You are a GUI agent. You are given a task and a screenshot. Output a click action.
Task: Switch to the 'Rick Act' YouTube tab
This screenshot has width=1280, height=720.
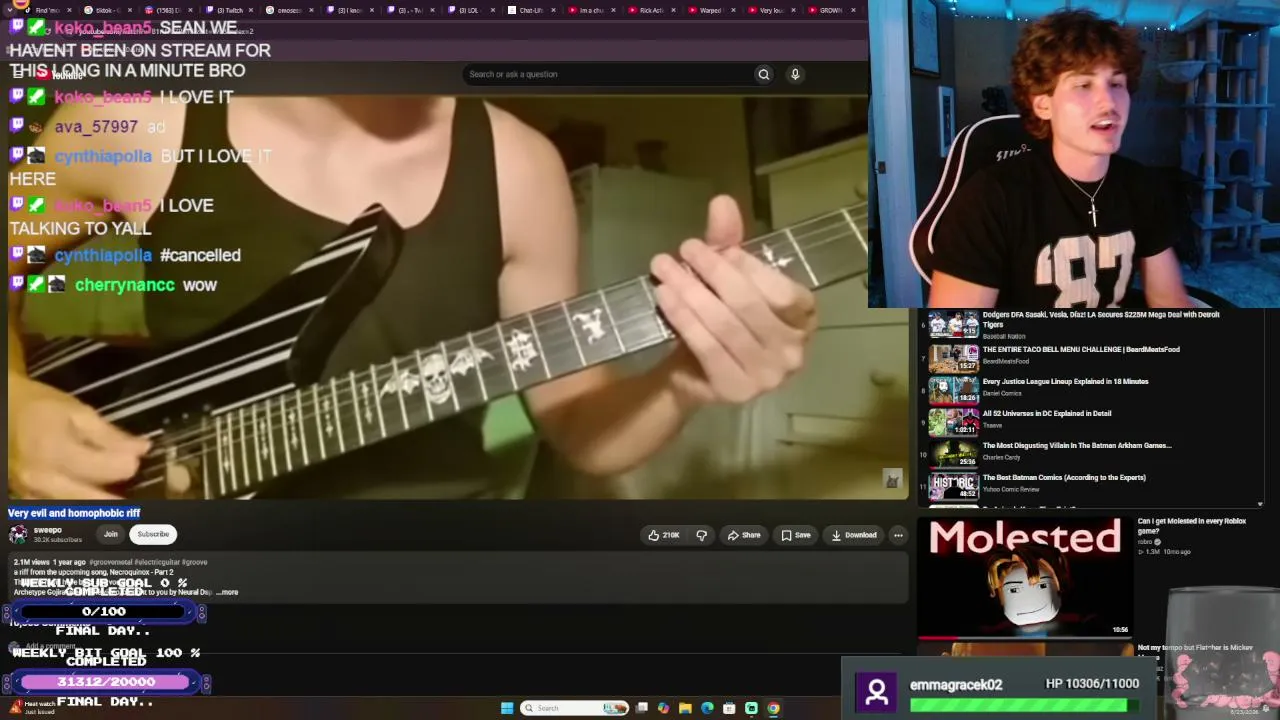[650, 10]
